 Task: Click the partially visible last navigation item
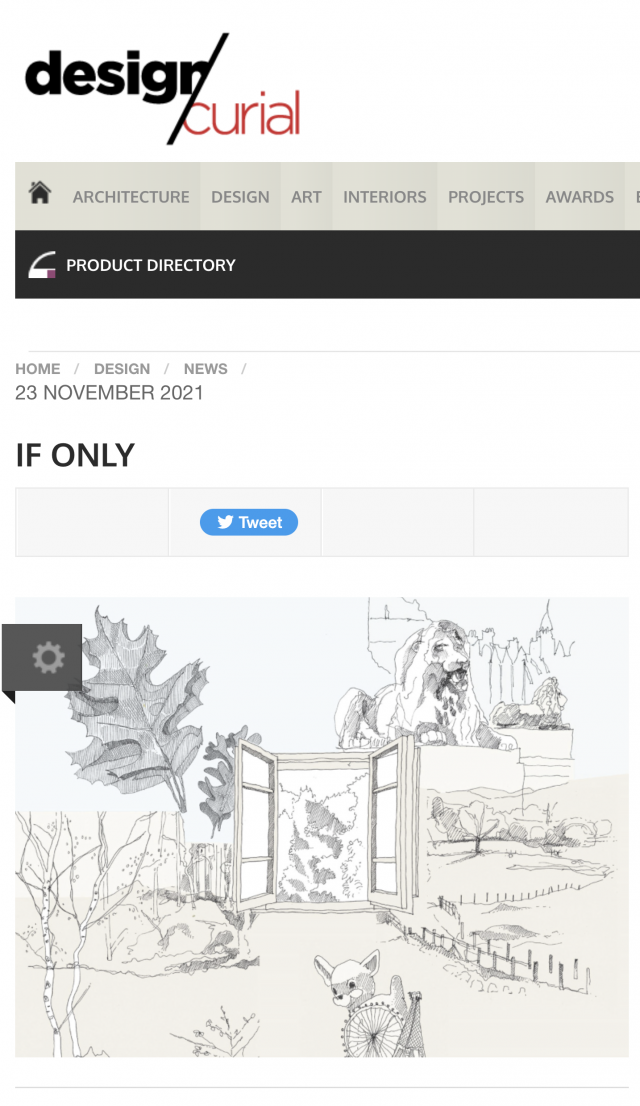(x=633, y=197)
